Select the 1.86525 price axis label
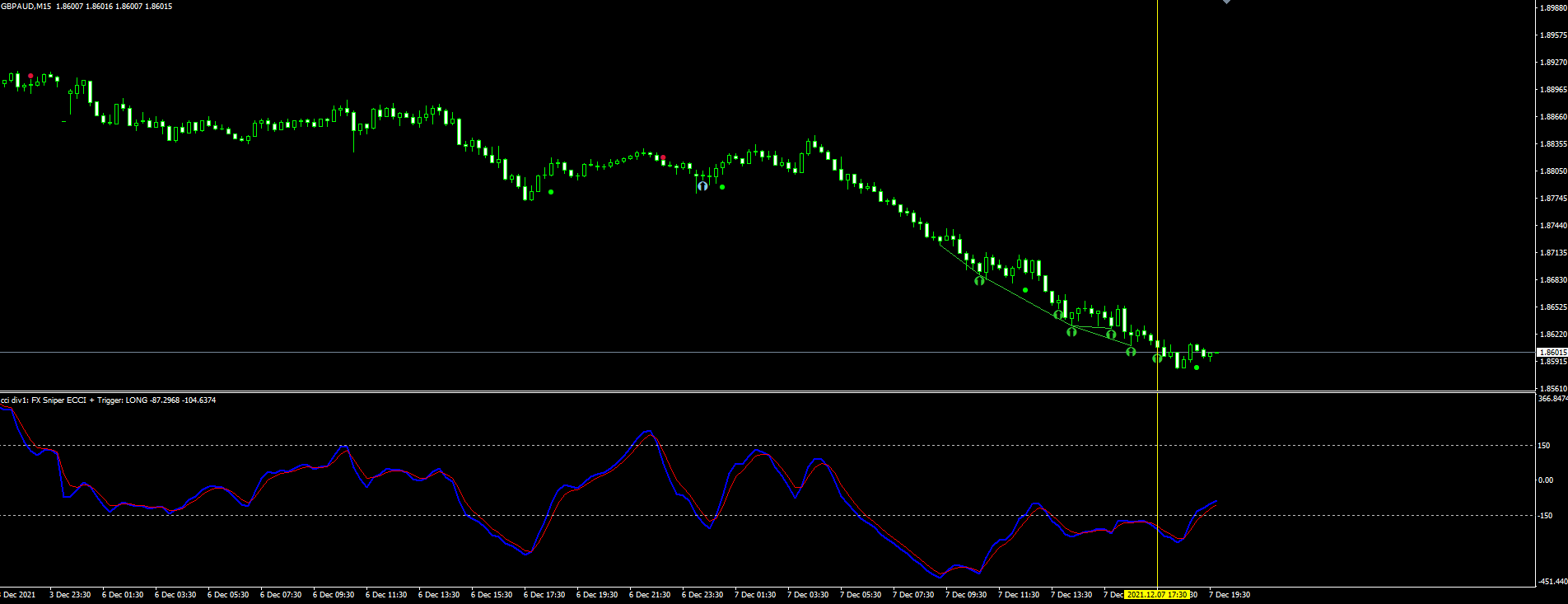This screenshot has height=604, width=1568. [x=1553, y=307]
